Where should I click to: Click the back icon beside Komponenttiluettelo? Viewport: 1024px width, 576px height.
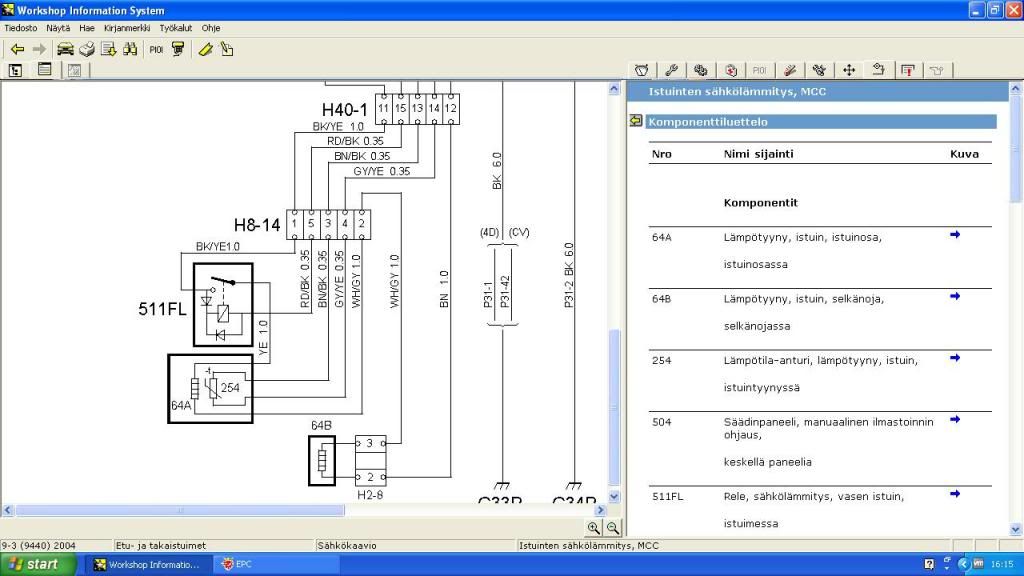pos(636,121)
